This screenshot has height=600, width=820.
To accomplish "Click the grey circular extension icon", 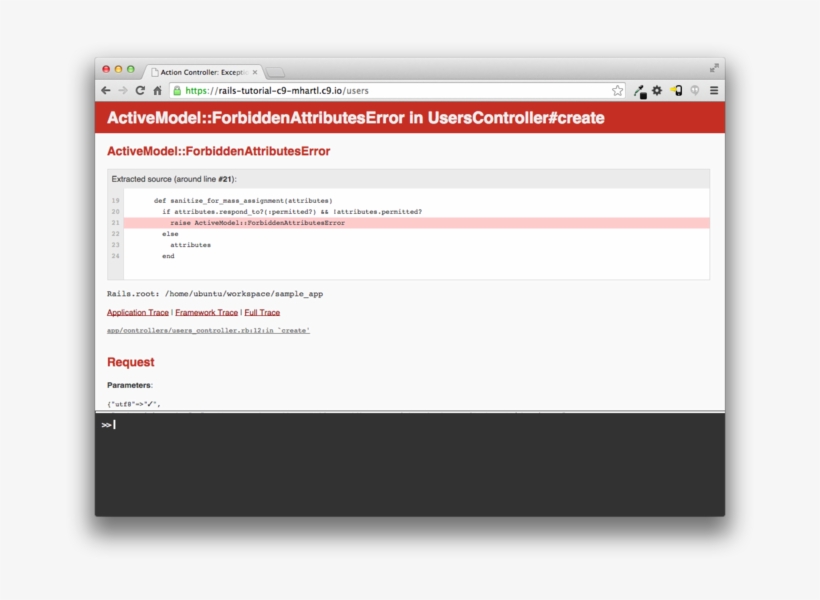I will [695, 91].
